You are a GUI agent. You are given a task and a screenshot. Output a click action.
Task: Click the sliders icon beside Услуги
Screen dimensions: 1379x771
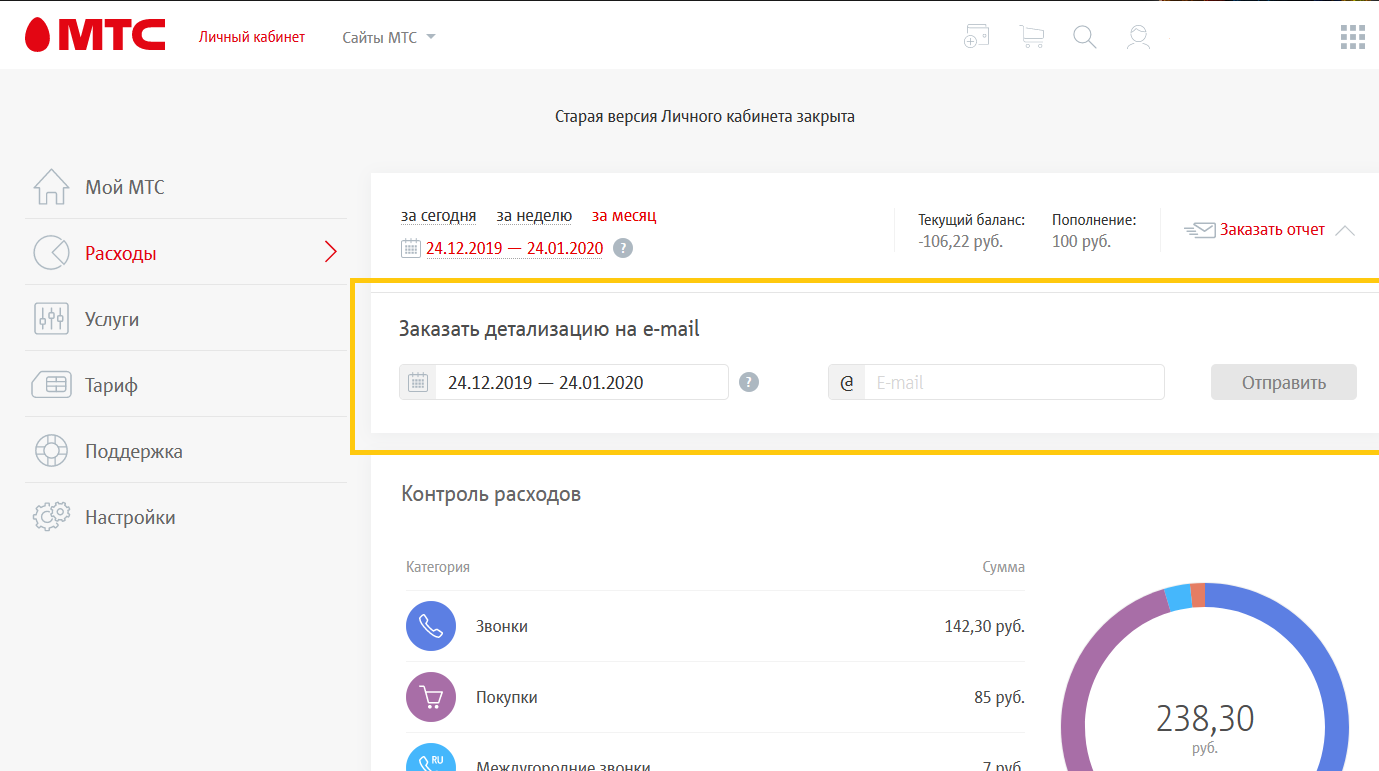tap(51, 319)
